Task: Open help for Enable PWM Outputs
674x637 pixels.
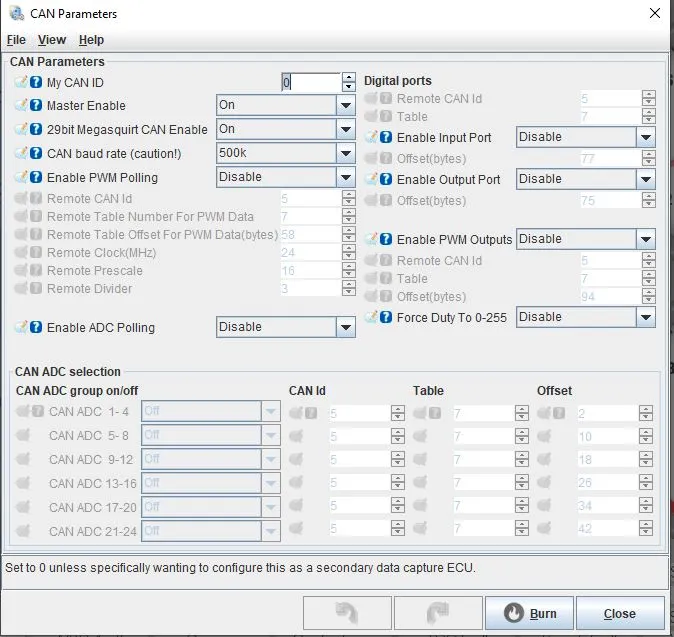Action: coord(386,239)
